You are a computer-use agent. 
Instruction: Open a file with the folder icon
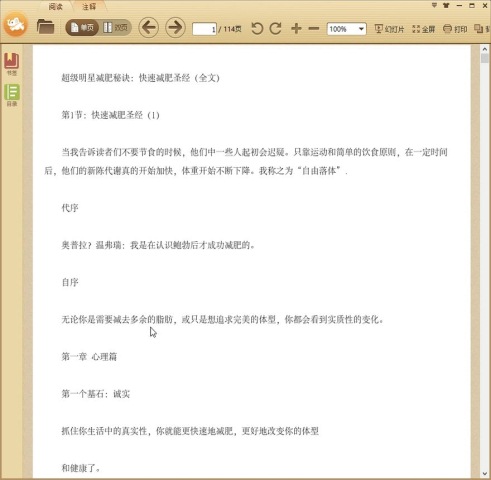(x=45, y=27)
